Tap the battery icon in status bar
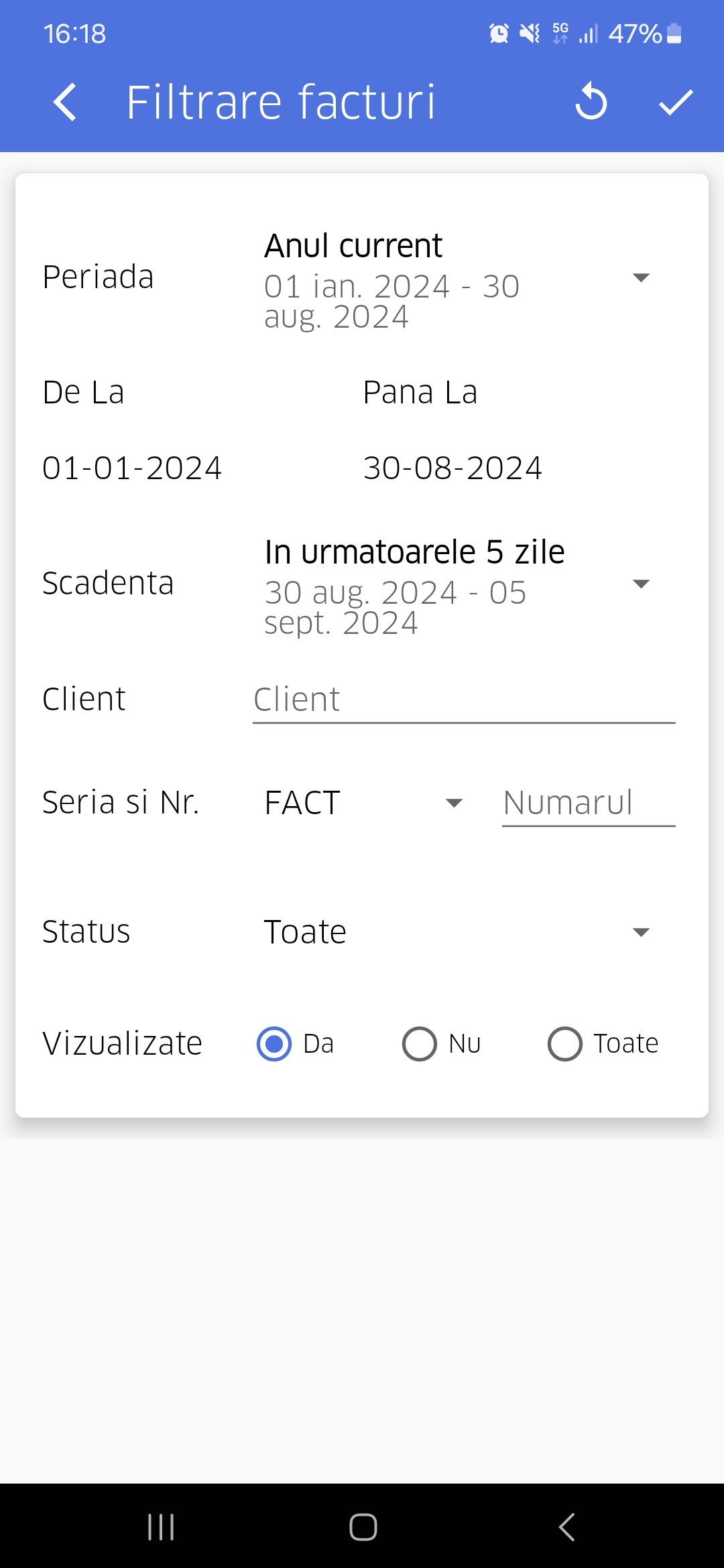This screenshot has width=724, height=1568. [x=674, y=34]
